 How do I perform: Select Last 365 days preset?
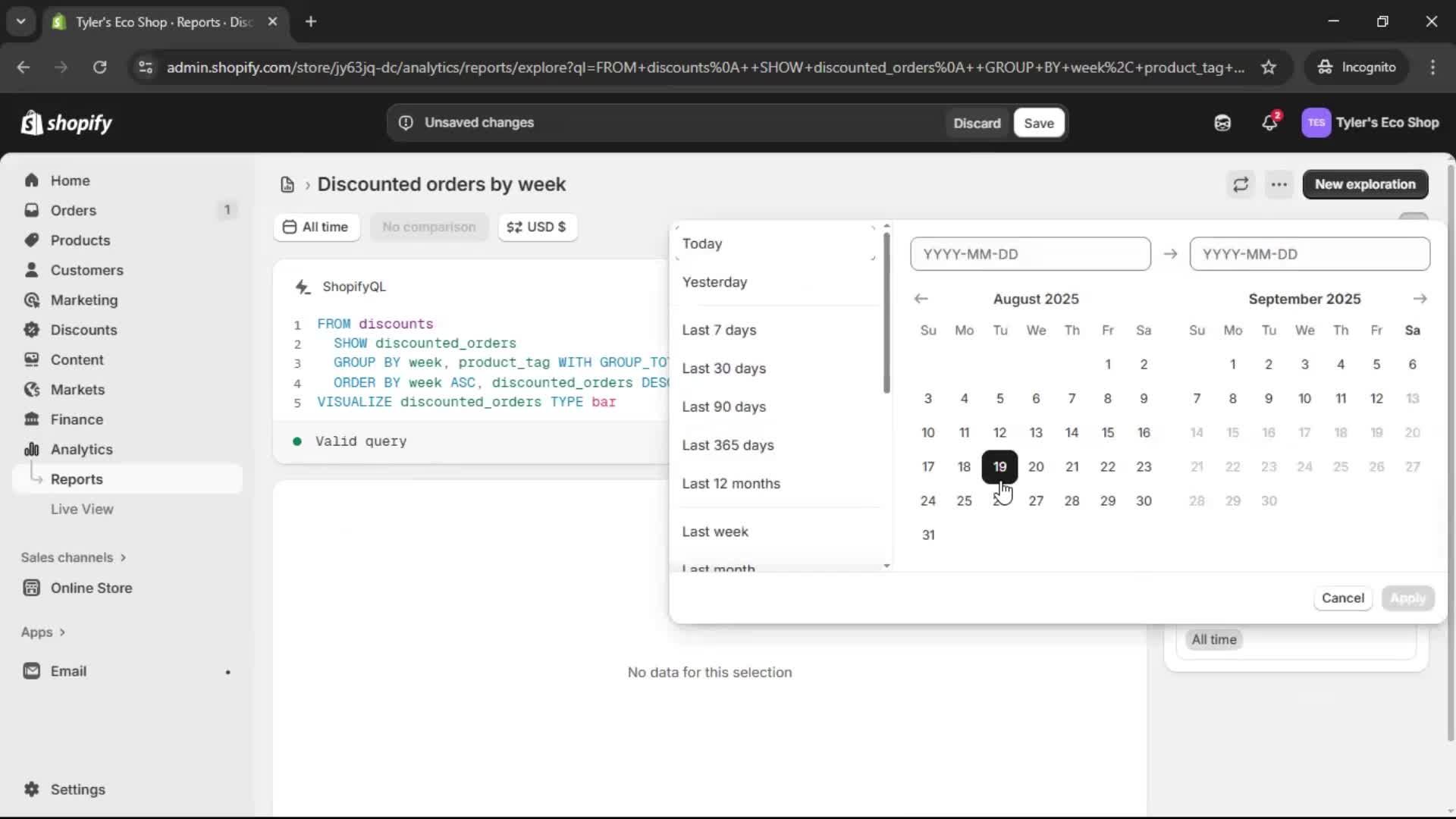[776, 445]
